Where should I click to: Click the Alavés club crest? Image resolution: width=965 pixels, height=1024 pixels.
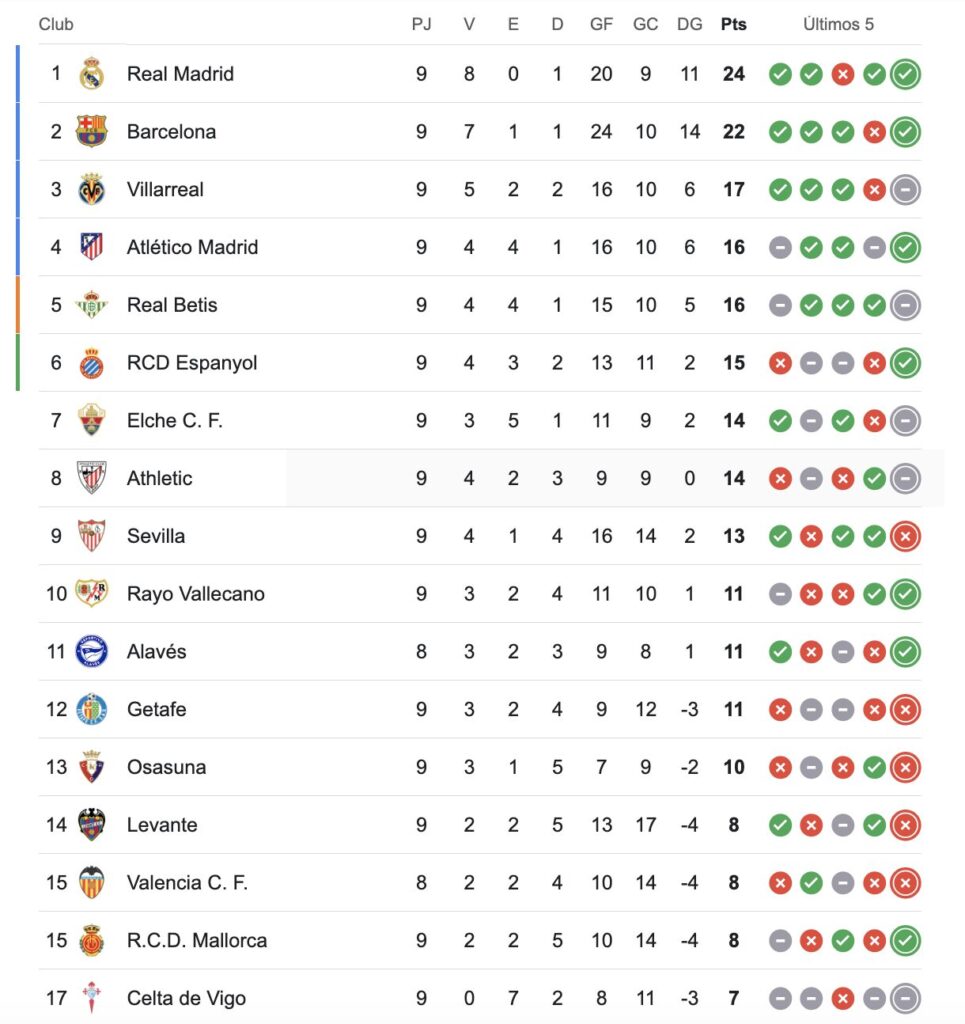[92, 652]
